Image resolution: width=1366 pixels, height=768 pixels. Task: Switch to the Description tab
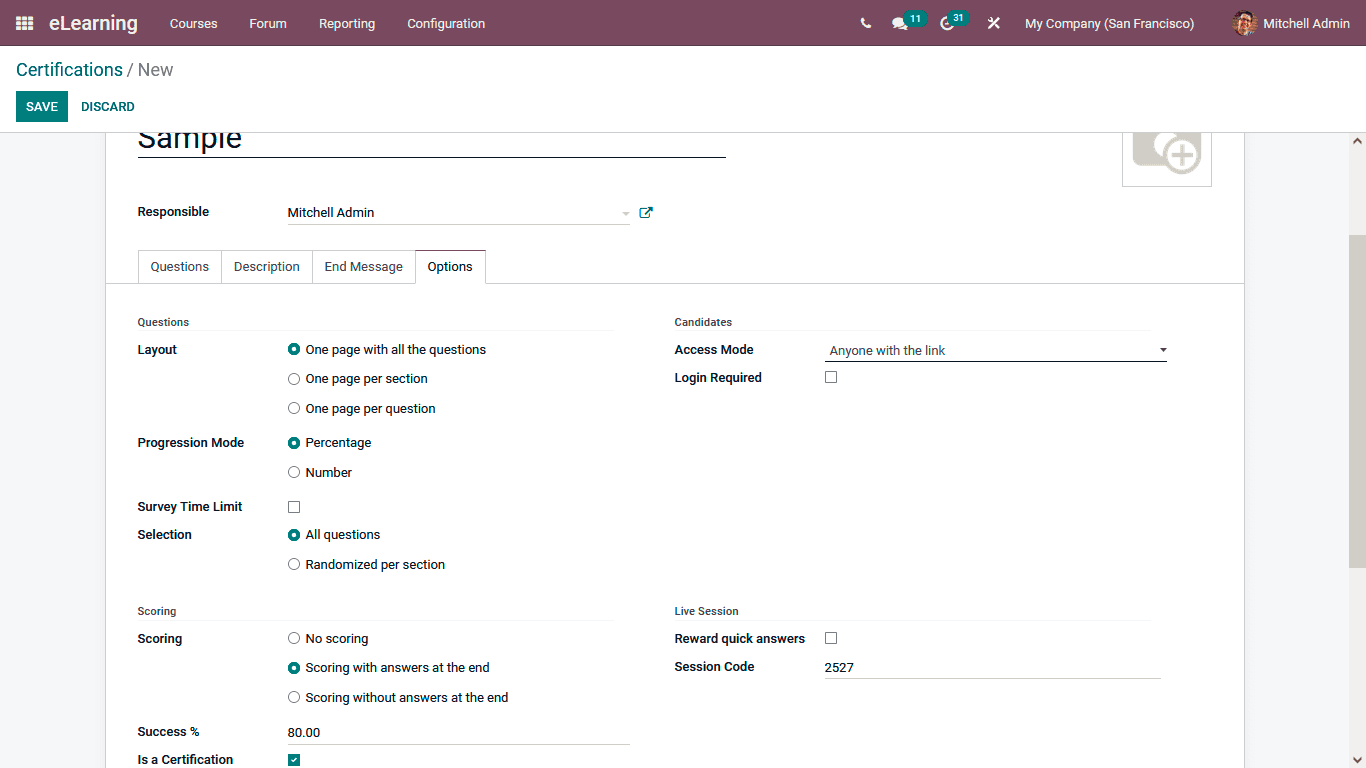point(266,266)
